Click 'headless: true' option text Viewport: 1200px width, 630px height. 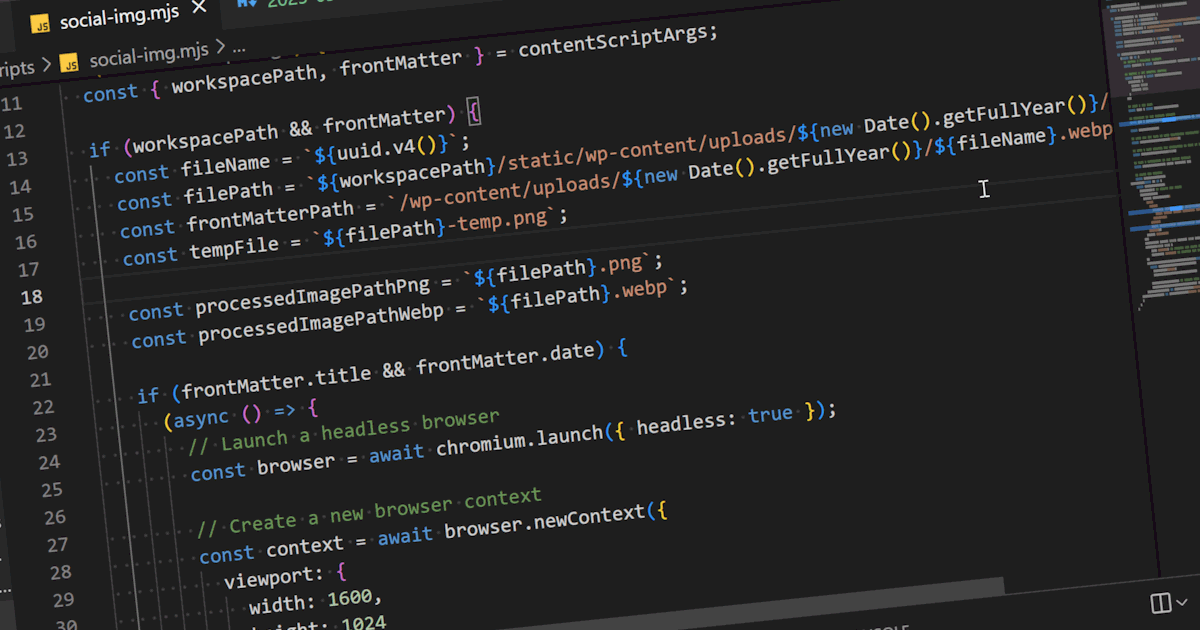point(715,420)
